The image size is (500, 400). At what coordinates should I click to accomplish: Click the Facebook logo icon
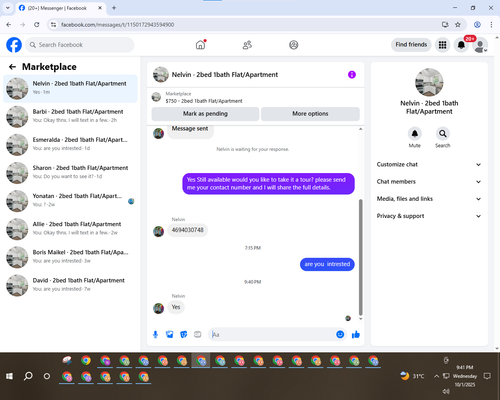14,45
